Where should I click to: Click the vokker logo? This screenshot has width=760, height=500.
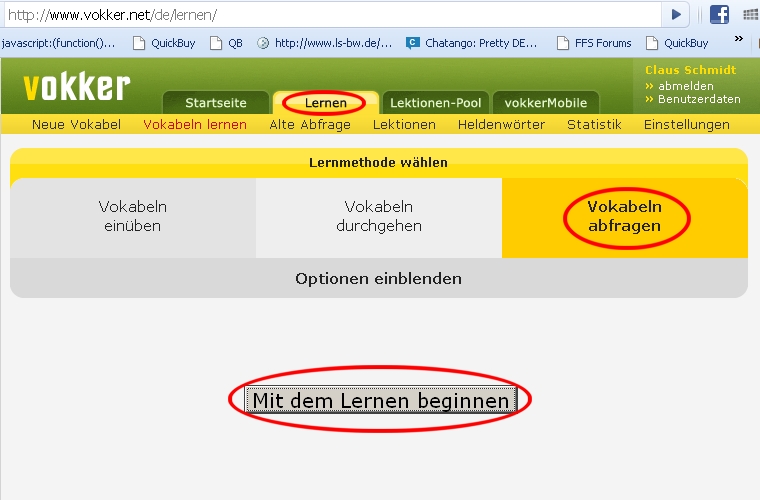pyautogui.click(x=77, y=87)
